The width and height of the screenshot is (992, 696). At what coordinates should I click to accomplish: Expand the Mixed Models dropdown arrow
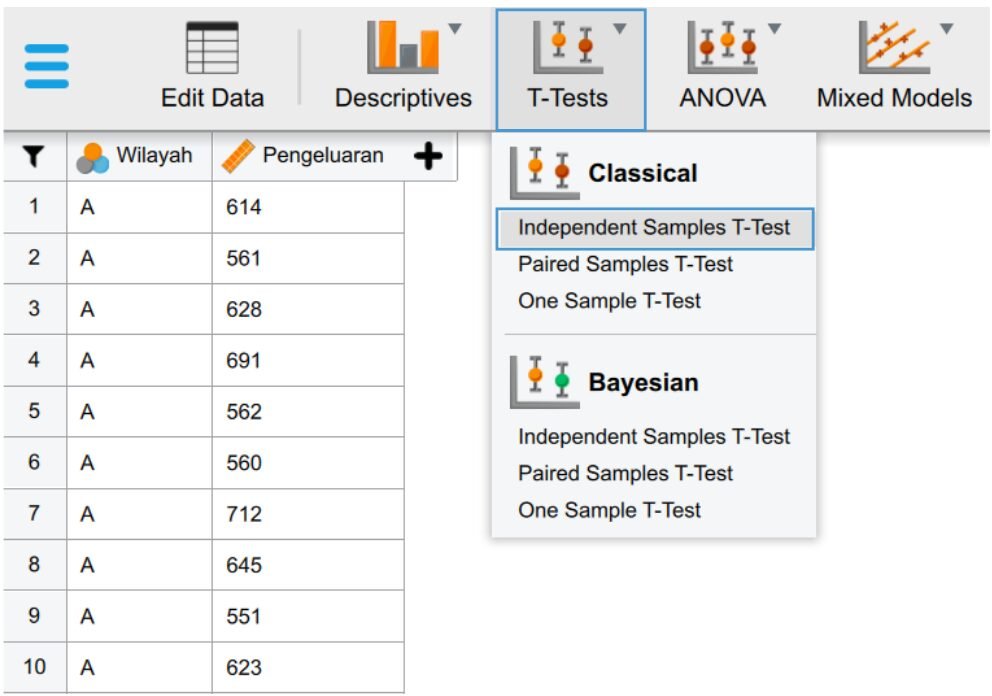946,28
